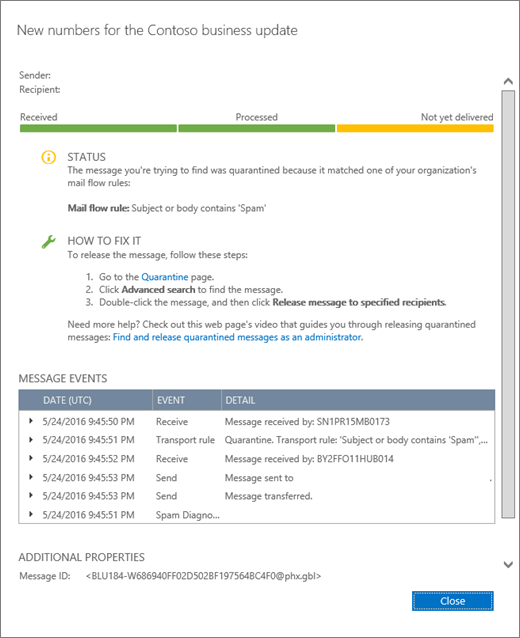Click the Close button
Image resolution: width=520 pixels, height=638 pixels.
(x=452, y=601)
